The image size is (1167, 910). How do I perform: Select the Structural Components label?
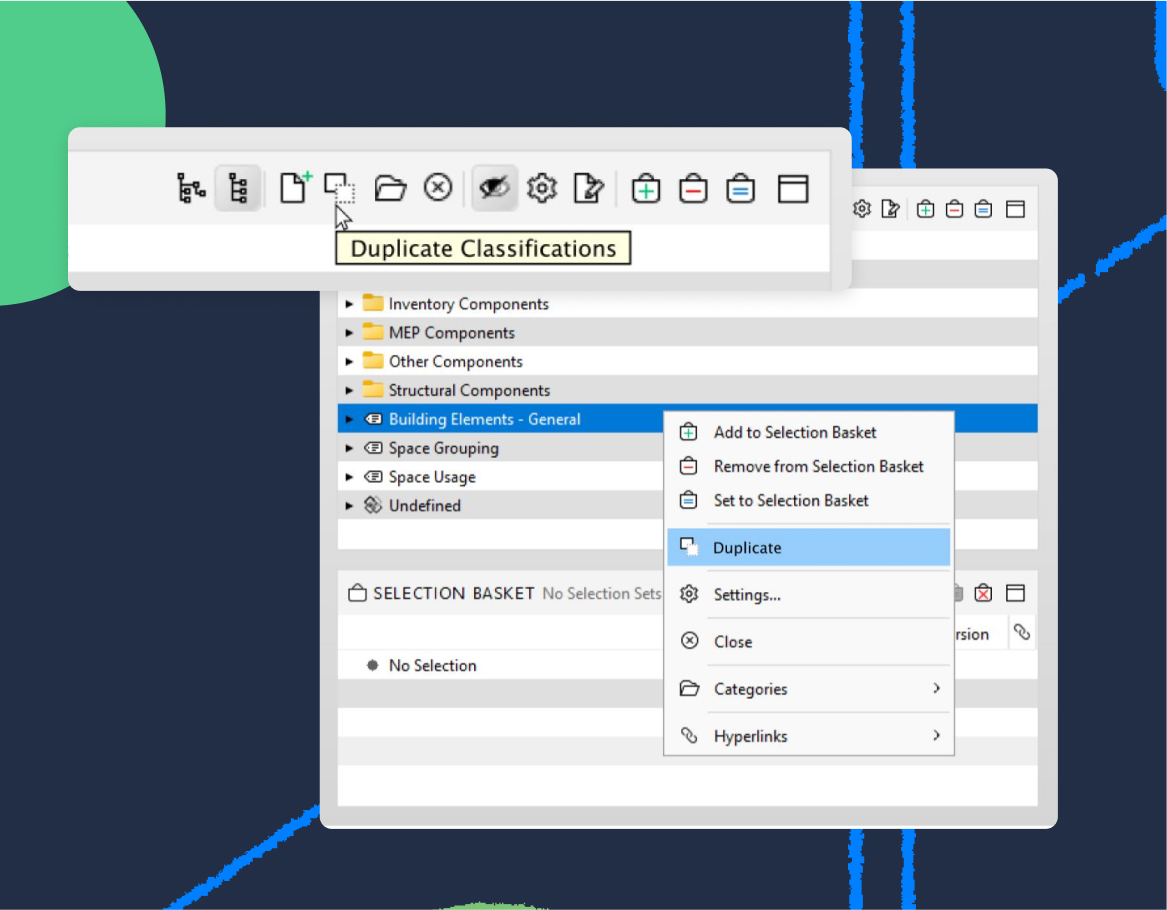click(470, 391)
